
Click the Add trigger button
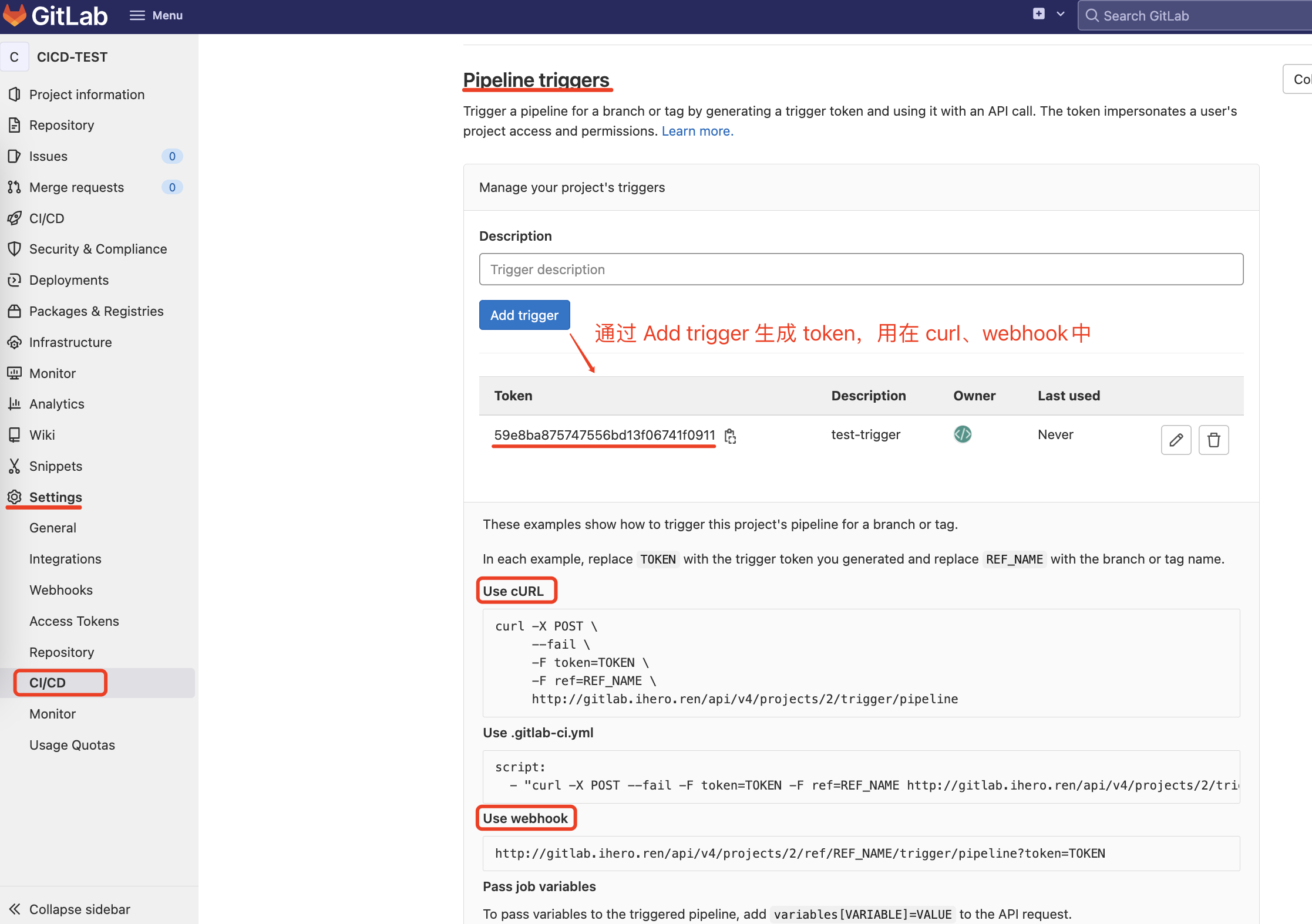[524, 315]
